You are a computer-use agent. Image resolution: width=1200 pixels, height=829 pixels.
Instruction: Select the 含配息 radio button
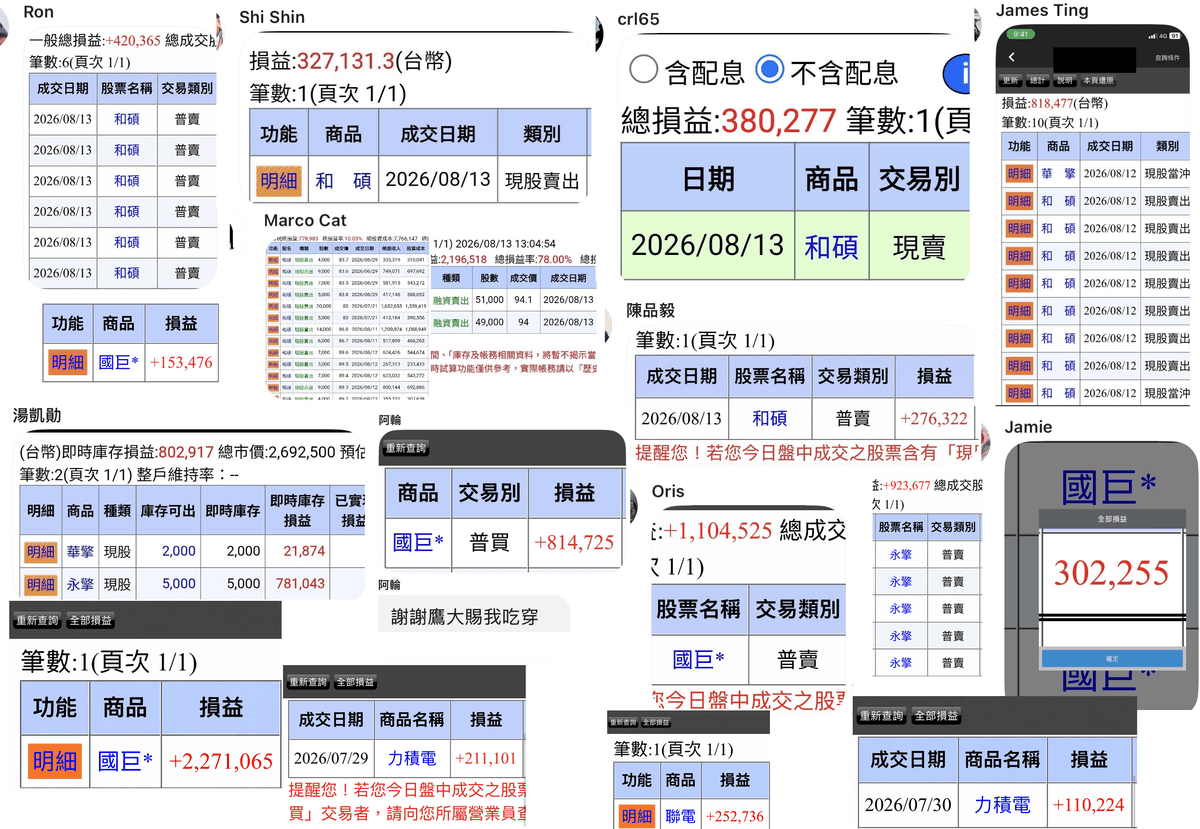pos(644,70)
